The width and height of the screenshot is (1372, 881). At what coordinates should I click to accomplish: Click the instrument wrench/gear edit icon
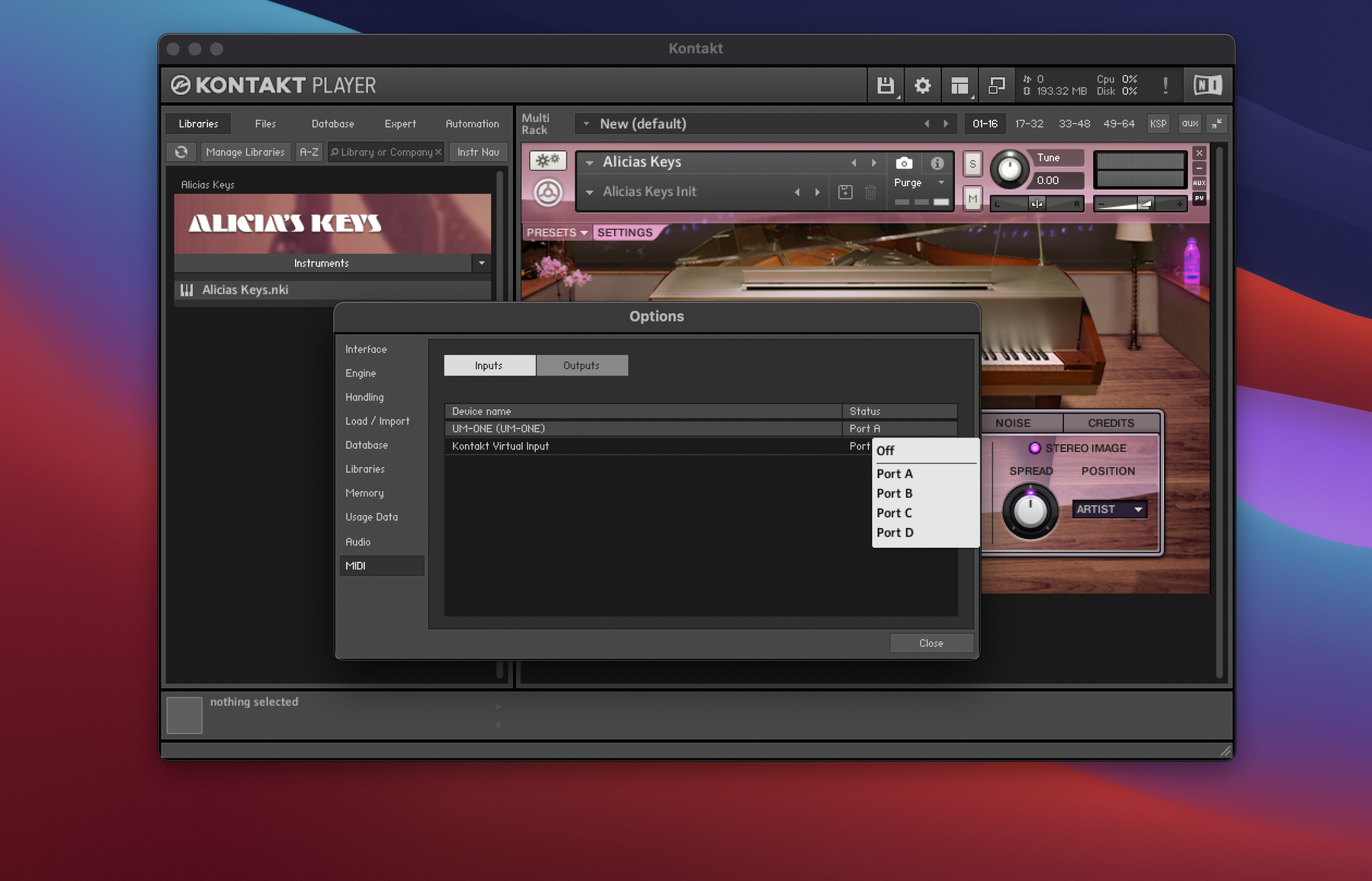[x=548, y=161]
